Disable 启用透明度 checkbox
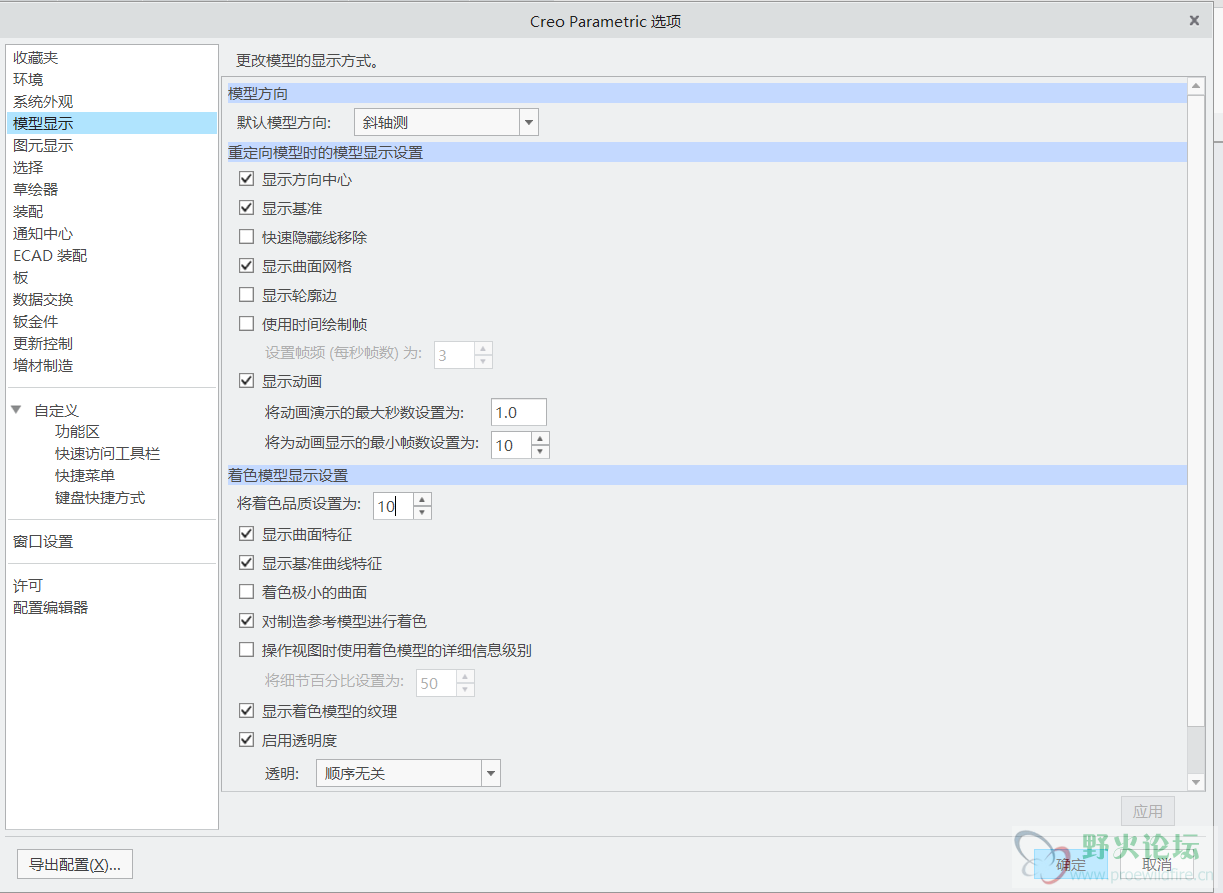The image size is (1223, 893). pyautogui.click(x=247, y=741)
